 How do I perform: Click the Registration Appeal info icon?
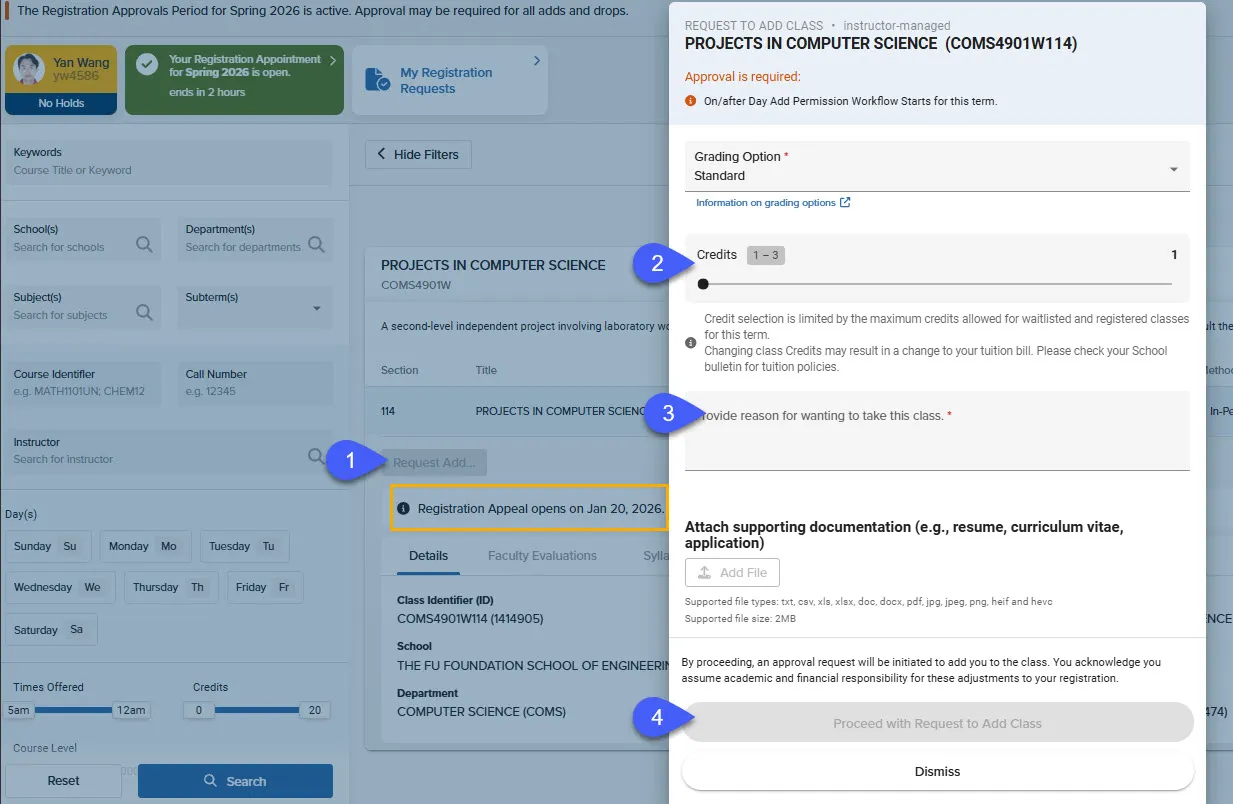(x=404, y=508)
